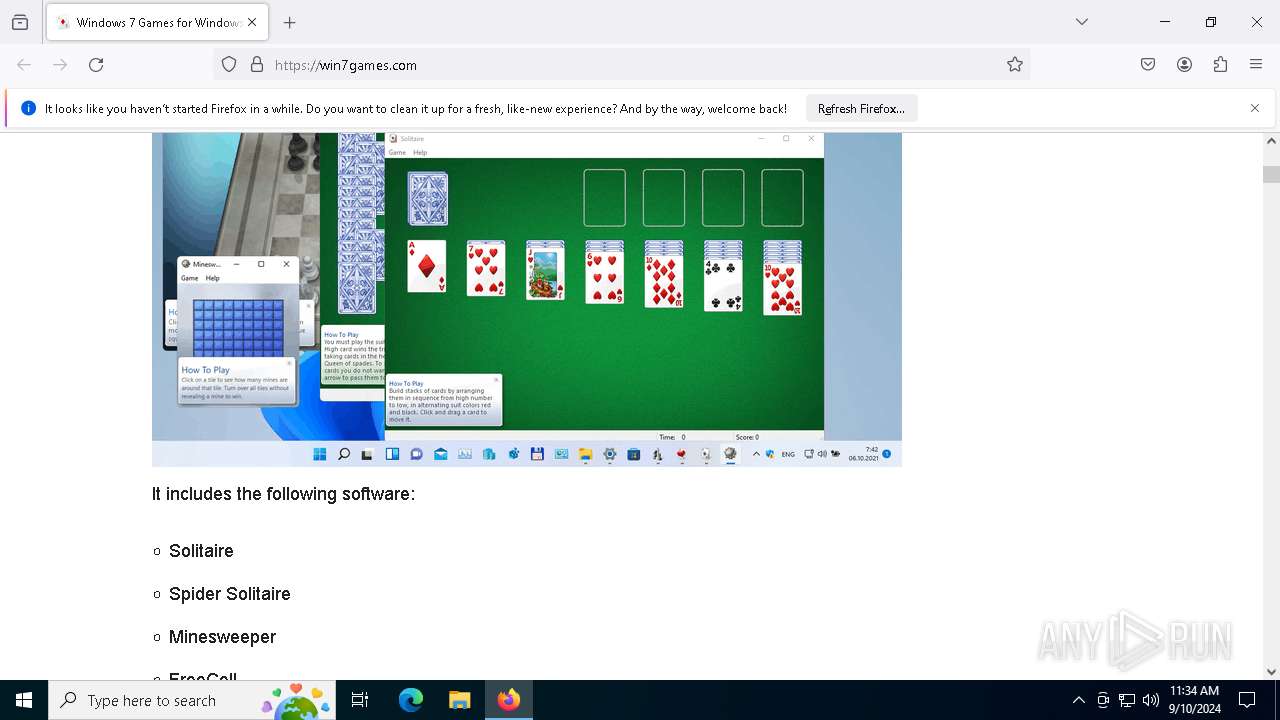Go back to previous page

24,65
